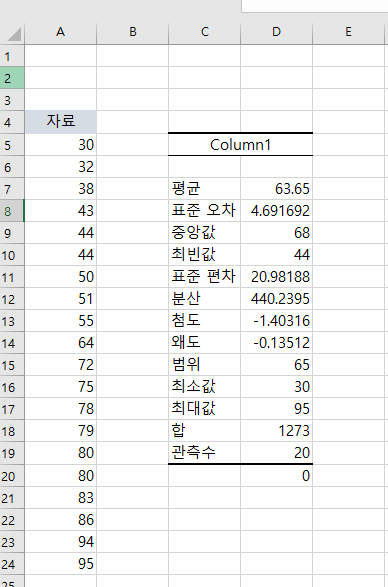Select the count value 20

tap(276, 453)
